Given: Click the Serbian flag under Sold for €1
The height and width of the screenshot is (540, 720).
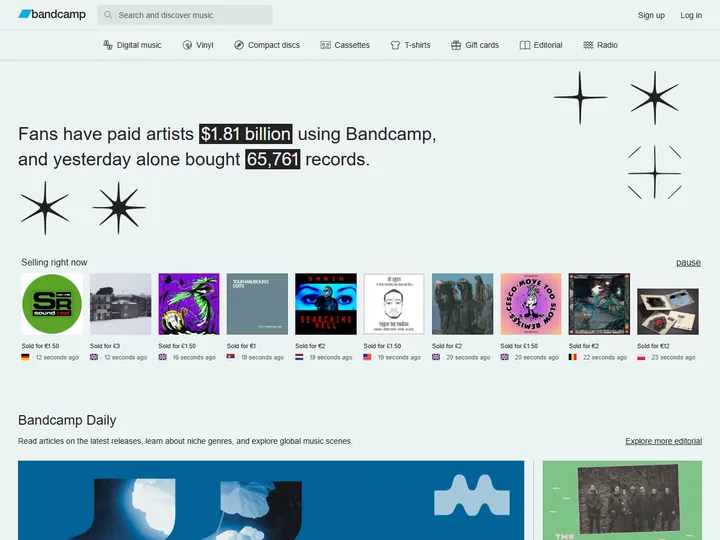Looking at the screenshot, I should click(231, 357).
